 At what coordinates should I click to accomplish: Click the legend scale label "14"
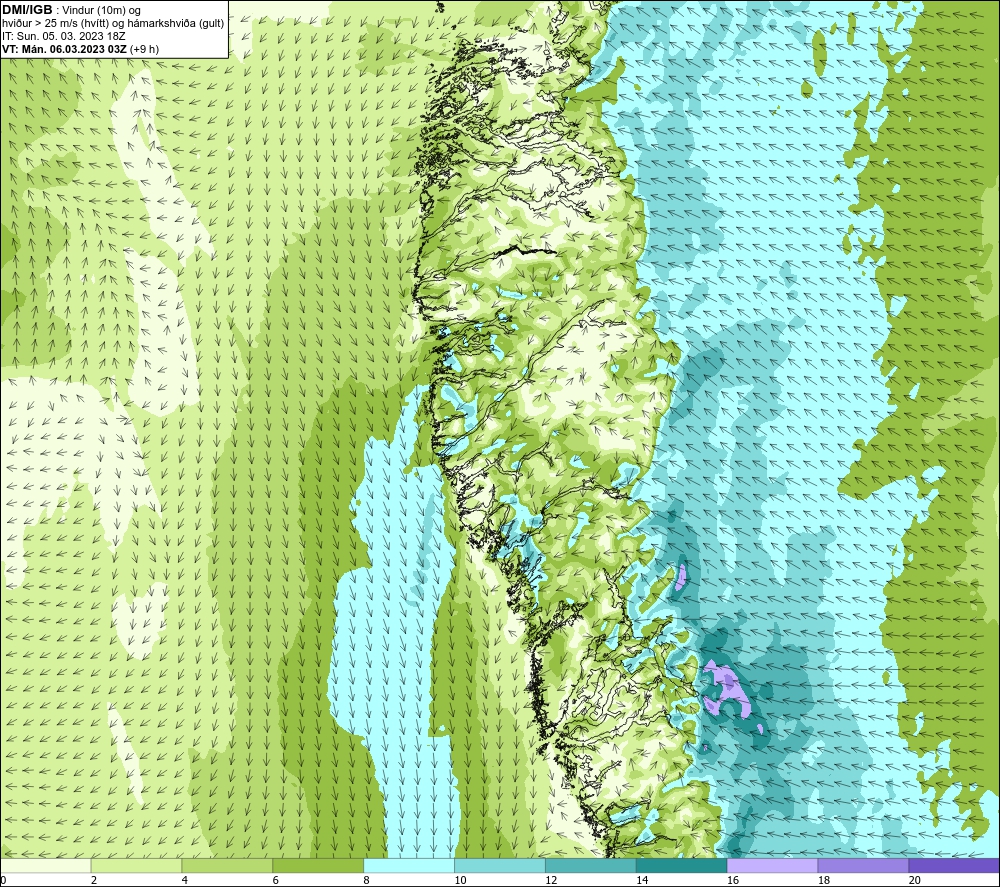click(642, 881)
